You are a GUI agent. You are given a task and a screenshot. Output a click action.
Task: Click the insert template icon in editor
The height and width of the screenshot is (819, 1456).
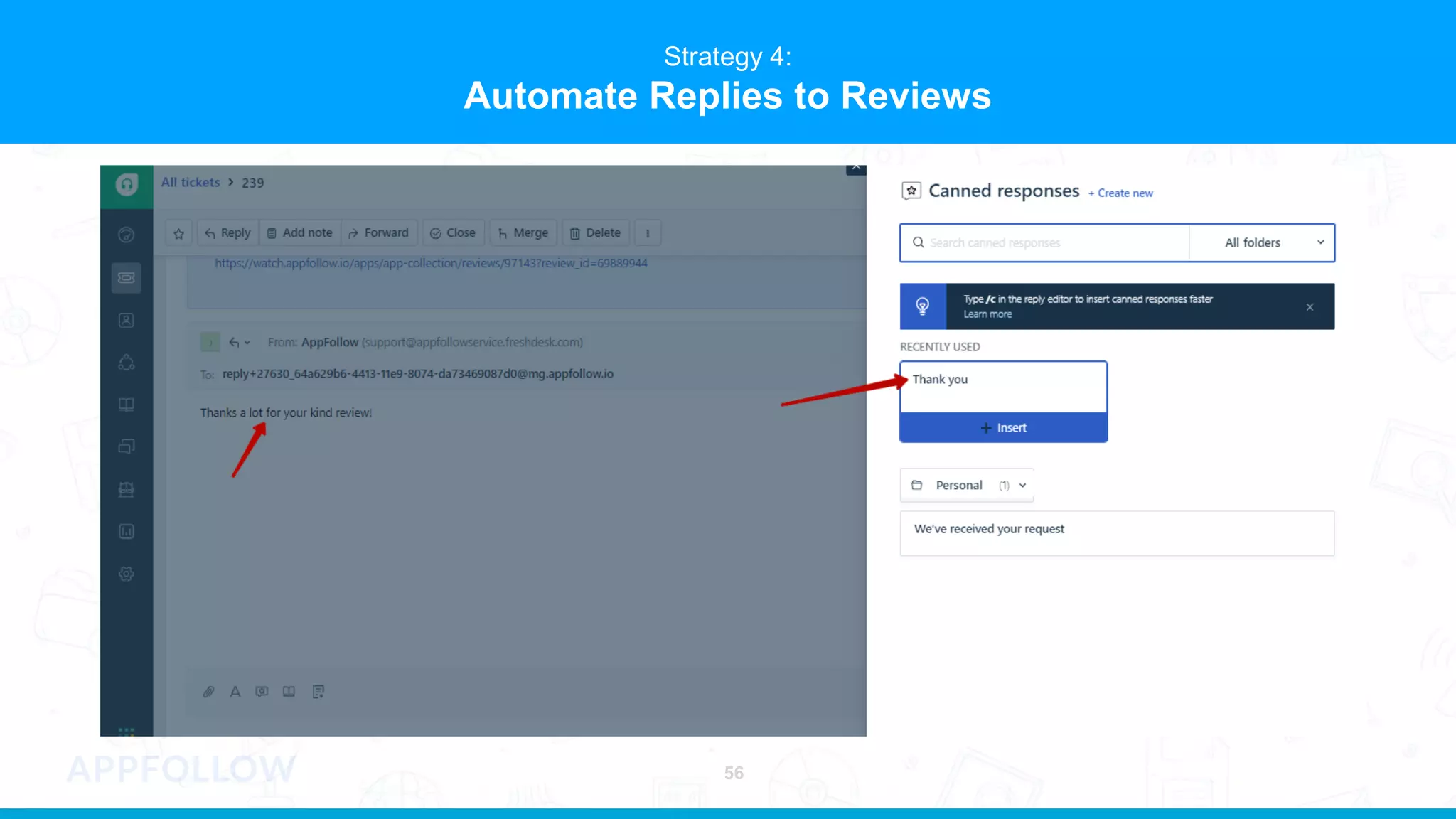[x=318, y=692]
